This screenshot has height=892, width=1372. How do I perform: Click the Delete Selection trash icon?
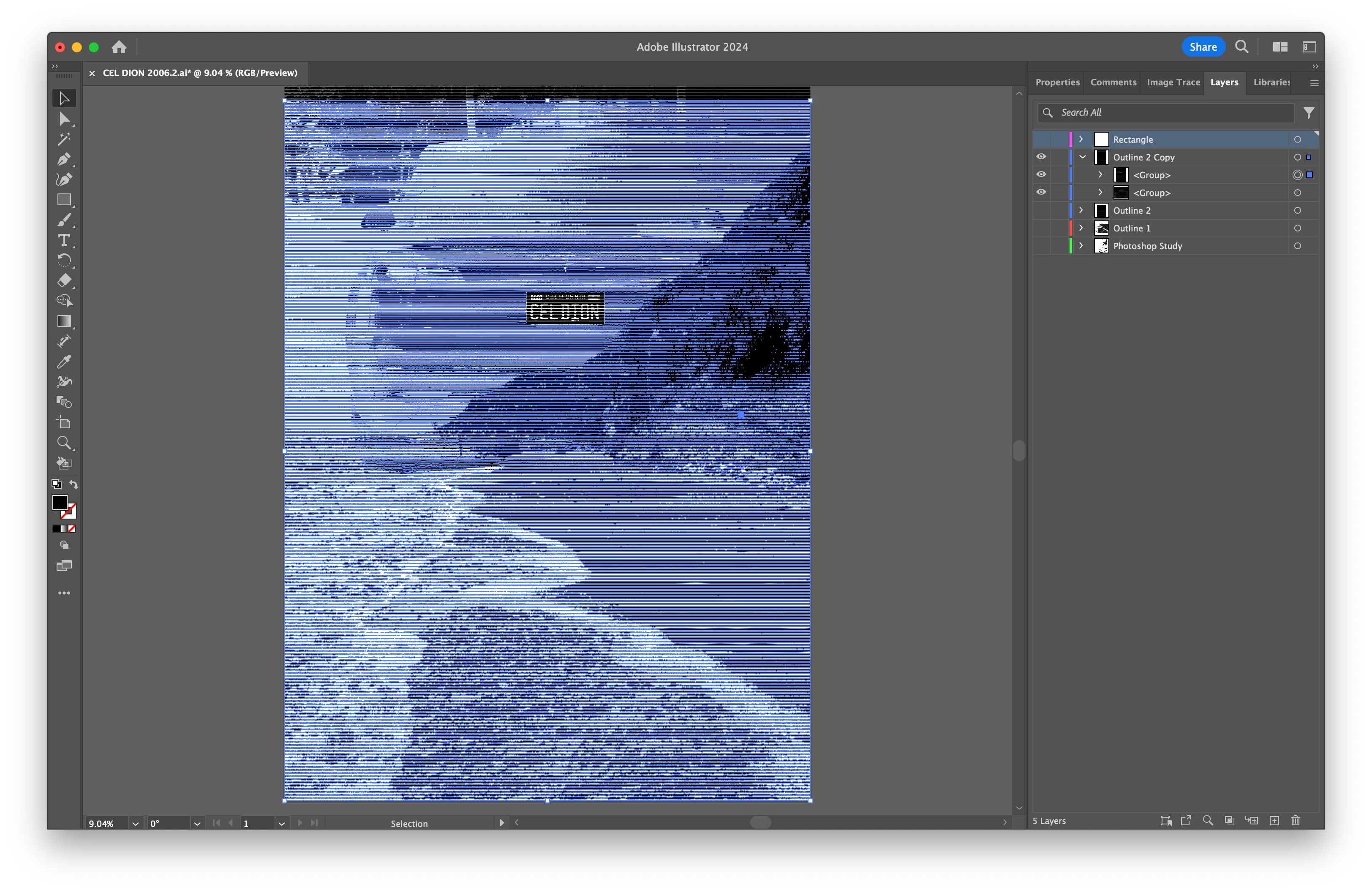(x=1295, y=821)
